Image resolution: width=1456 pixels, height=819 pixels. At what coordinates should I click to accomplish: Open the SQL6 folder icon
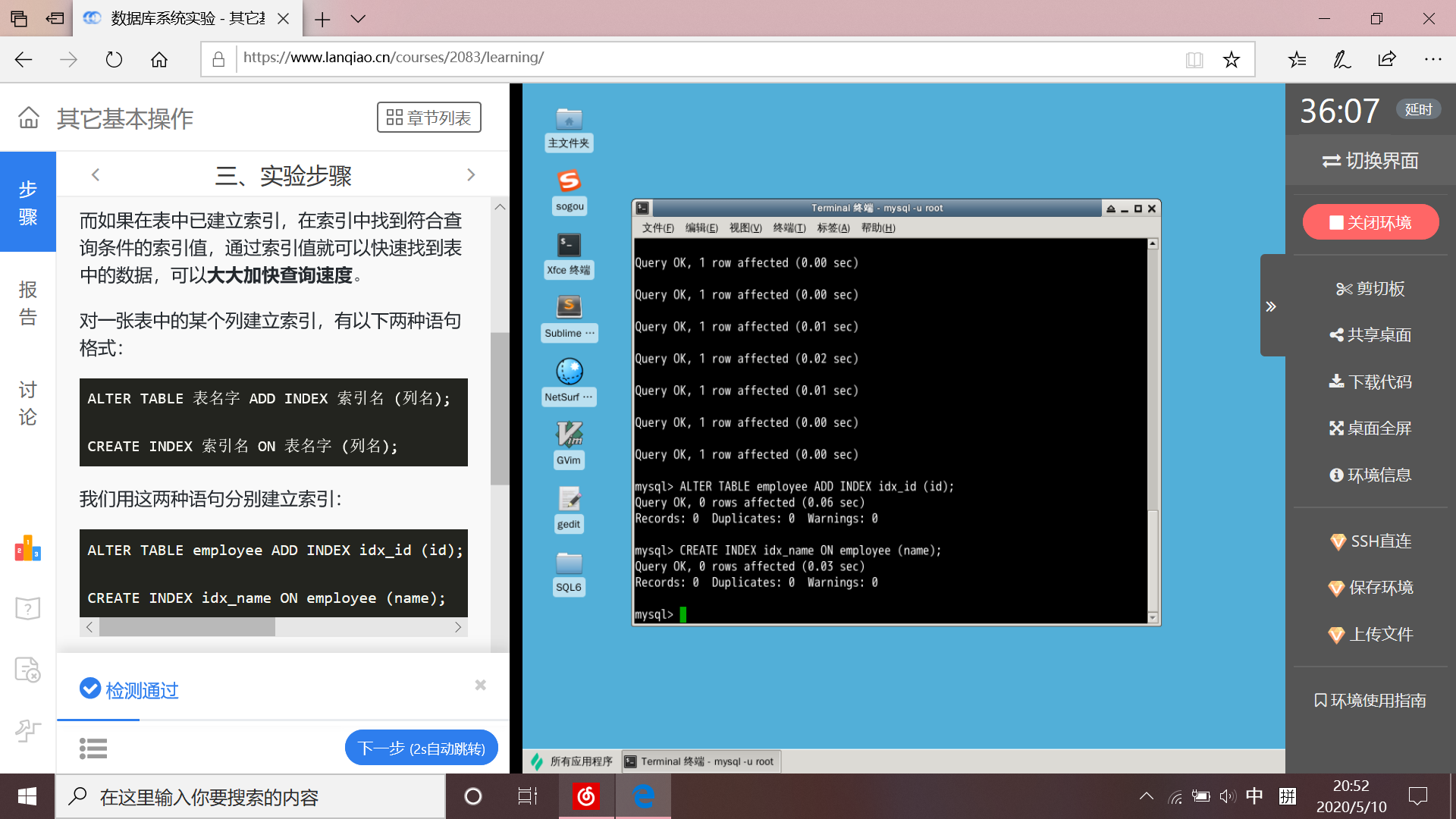(569, 563)
